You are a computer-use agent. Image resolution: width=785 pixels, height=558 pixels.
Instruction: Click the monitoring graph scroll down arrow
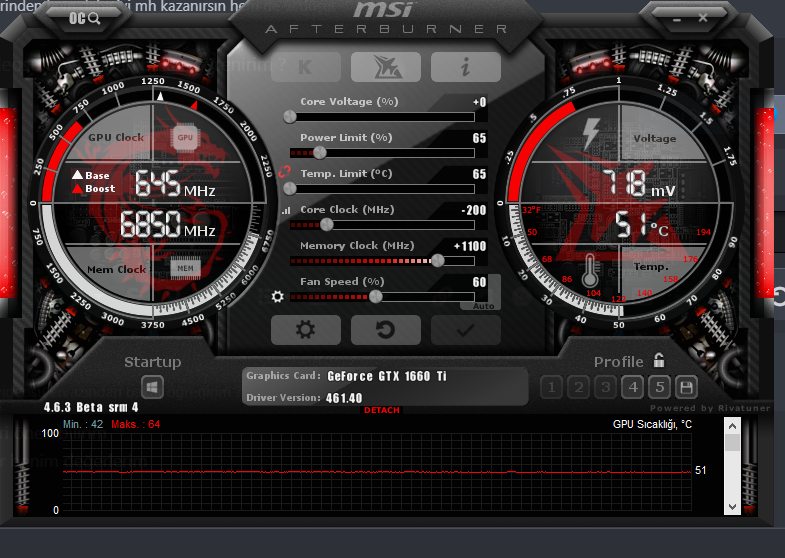(x=732, y=506)
